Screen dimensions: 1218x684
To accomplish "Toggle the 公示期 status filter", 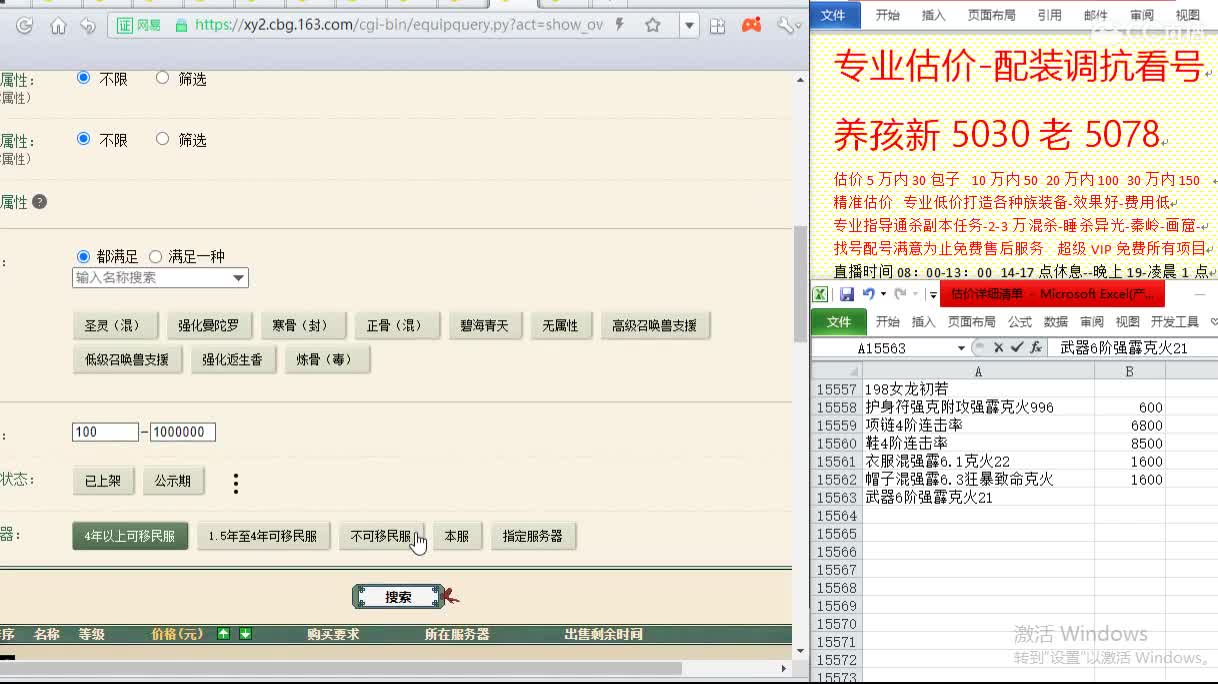I will 173,481.
